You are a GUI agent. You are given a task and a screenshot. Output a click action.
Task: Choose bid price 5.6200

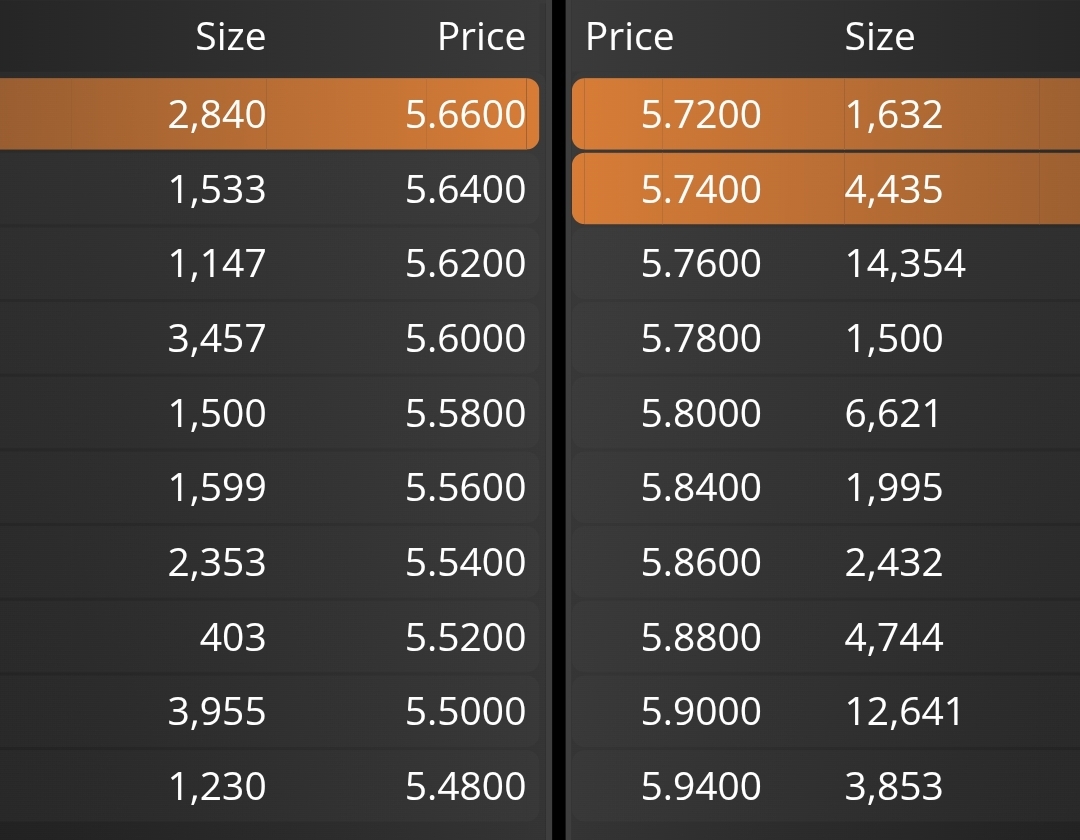coord(466,264)
